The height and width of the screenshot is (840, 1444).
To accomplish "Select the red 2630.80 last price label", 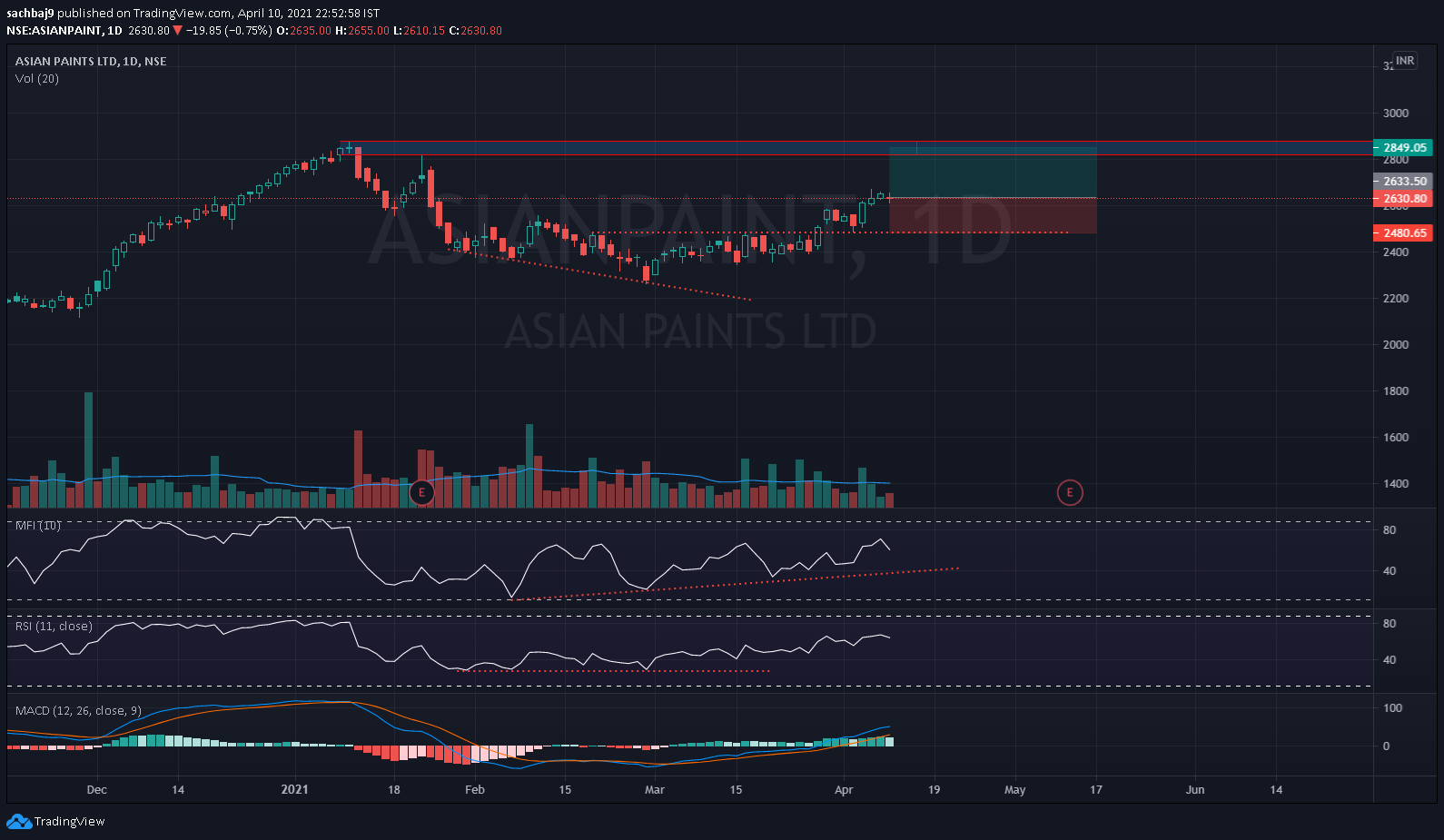I will (1403, 199).
